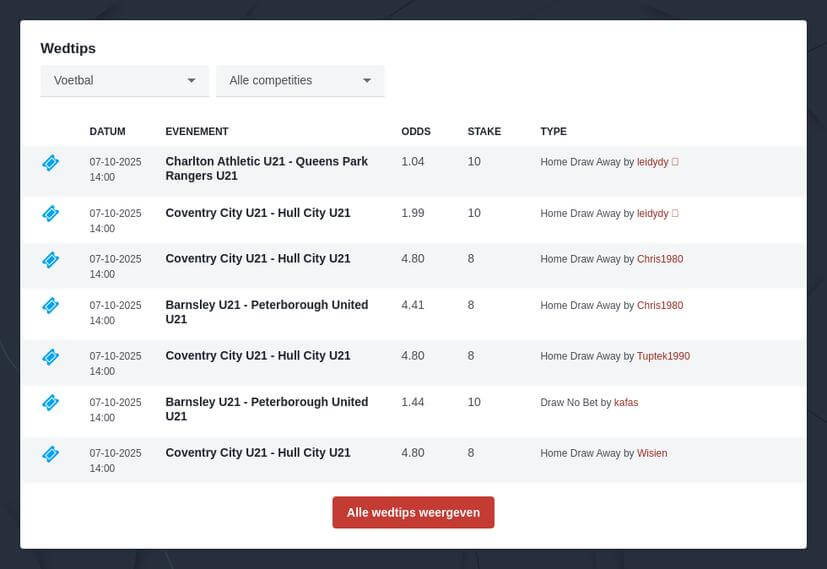Click ticket icon for Draw No Bet tip

pyautogui.click(x=50, y=403)
